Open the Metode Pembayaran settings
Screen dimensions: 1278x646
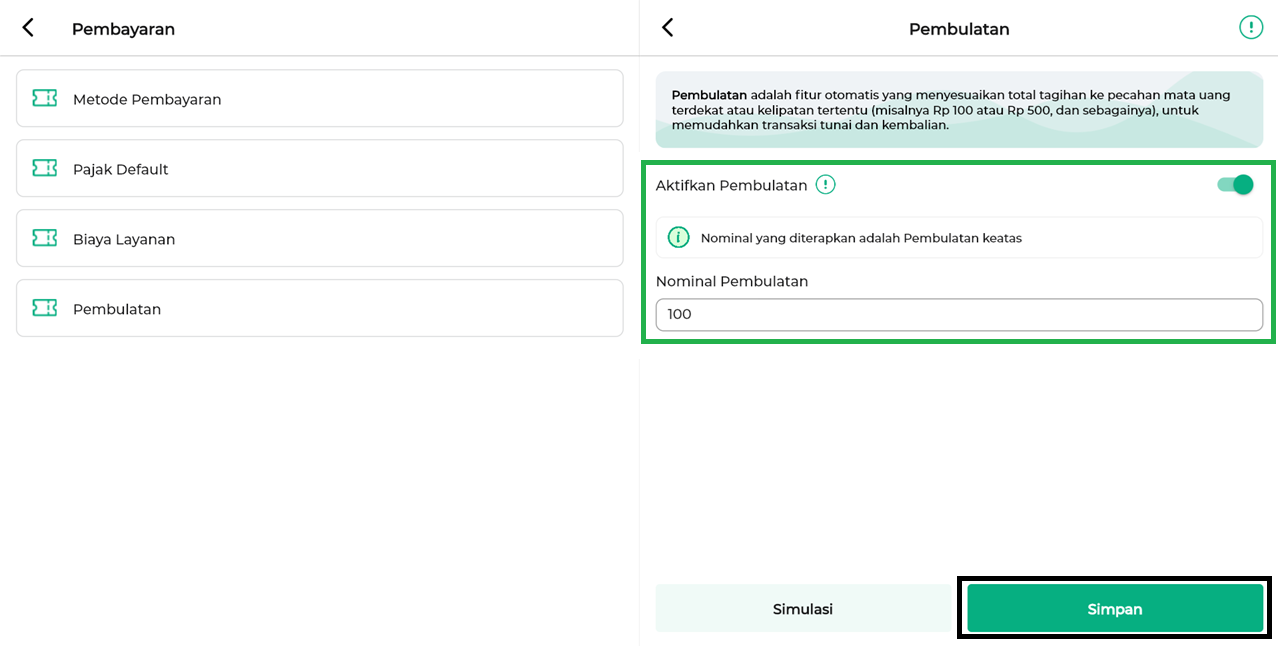[x=320, y=99]
